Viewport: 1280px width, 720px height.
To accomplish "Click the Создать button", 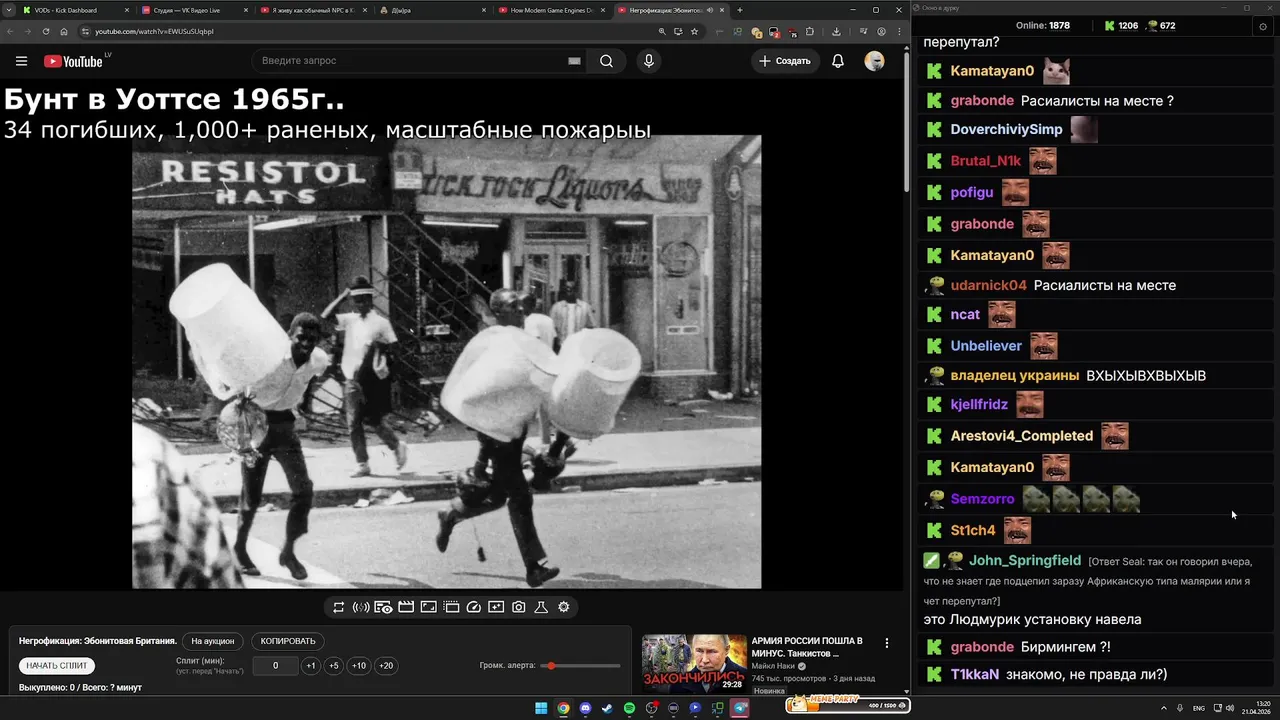I will (x=786, y=61).
